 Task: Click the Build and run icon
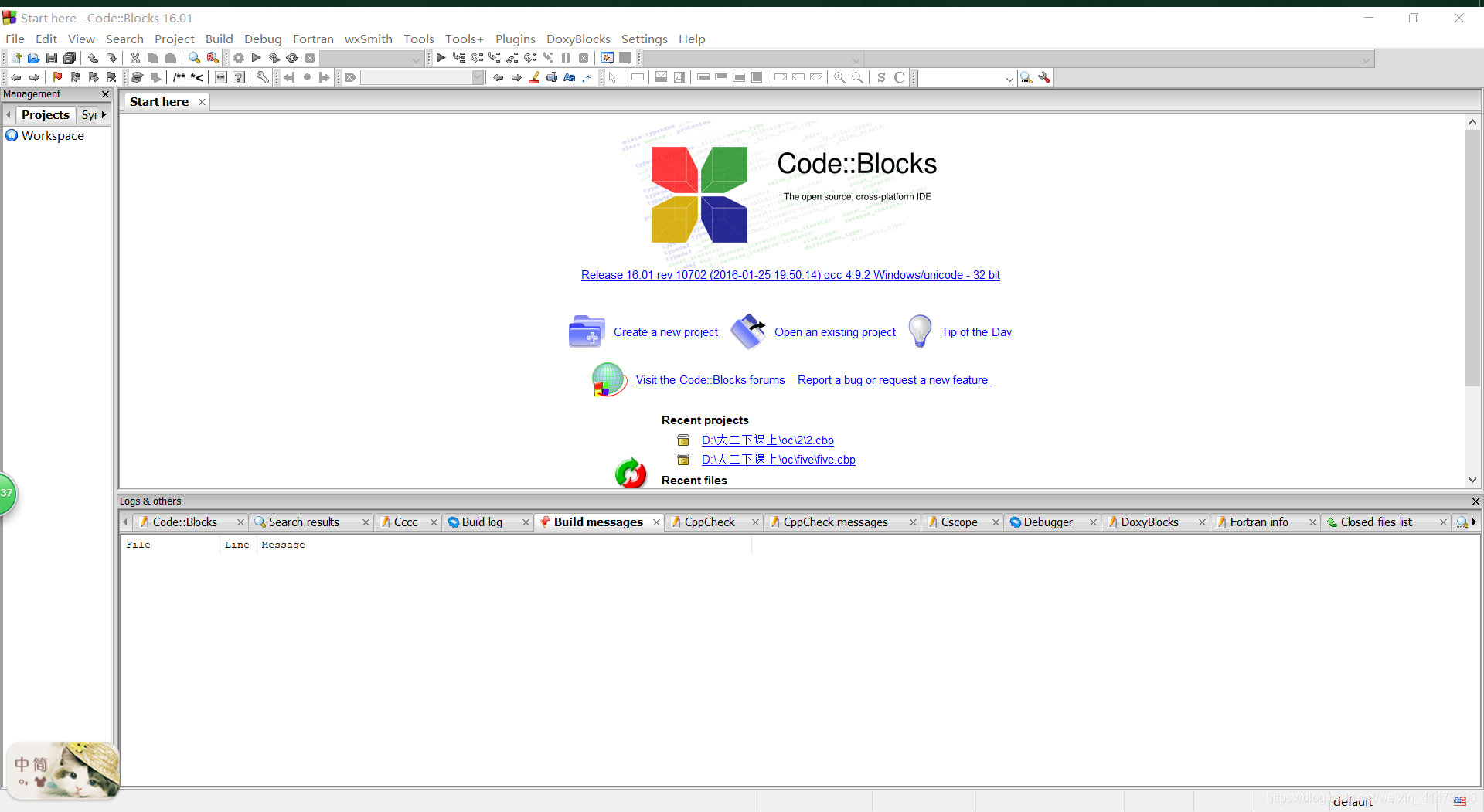pyautogui.click(x=274, y=58)
